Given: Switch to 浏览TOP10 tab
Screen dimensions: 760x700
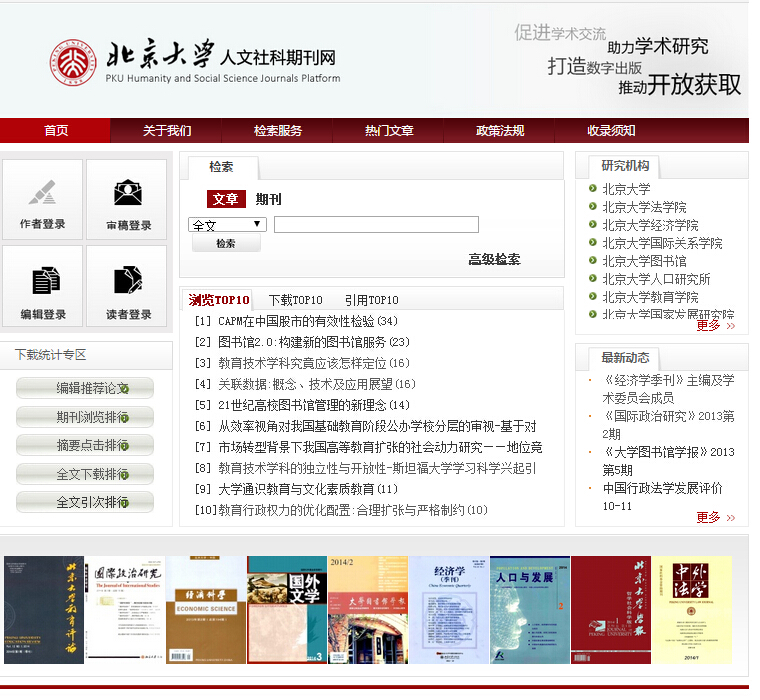Looking at the screenshot, I should click(219, 300).
